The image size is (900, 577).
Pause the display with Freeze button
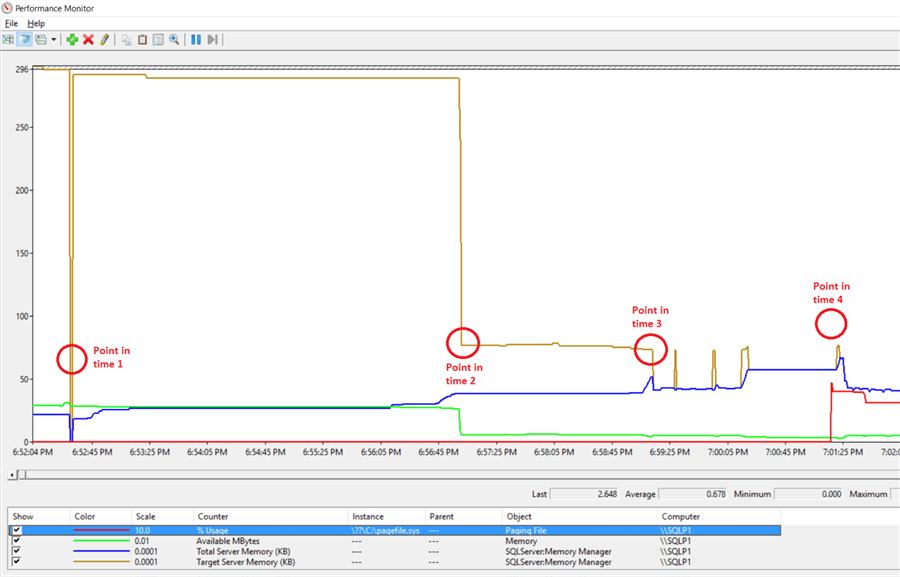[196, 39]
